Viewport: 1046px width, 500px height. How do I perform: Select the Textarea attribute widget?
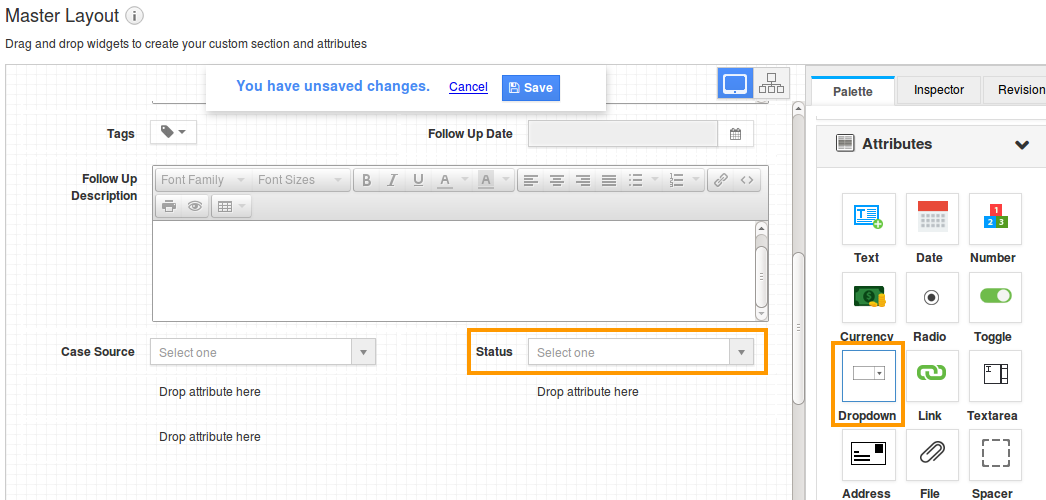click(995, 376)
